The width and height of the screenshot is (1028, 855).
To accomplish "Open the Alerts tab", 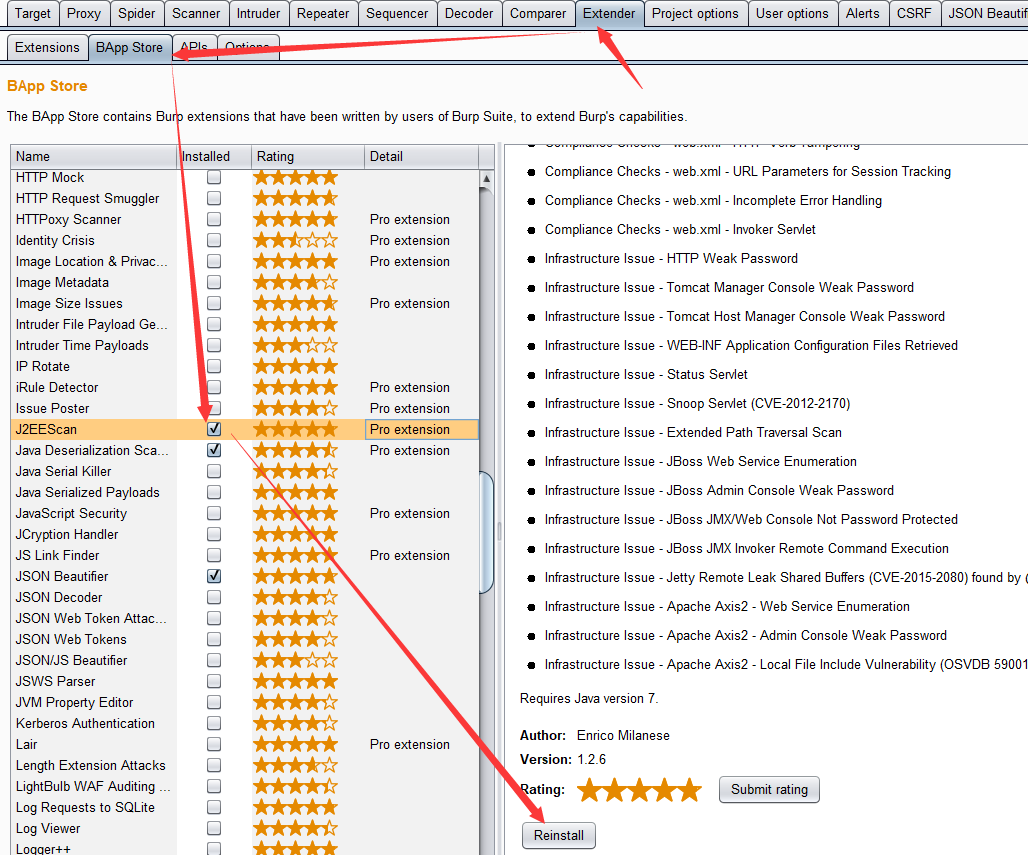I will point(862,13).
